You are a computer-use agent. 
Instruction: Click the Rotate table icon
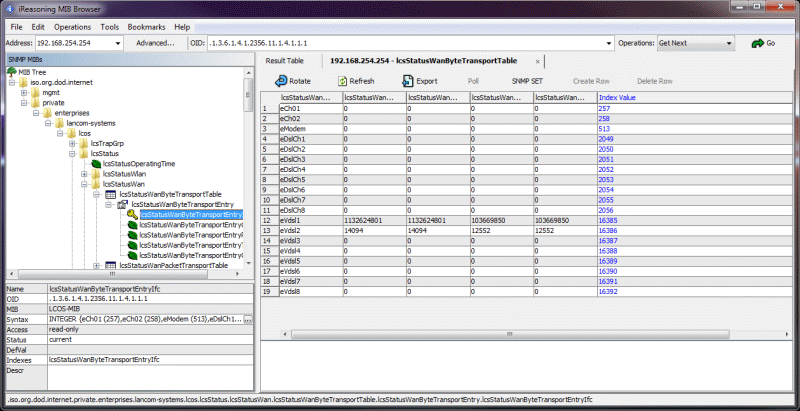coord(281,80)
